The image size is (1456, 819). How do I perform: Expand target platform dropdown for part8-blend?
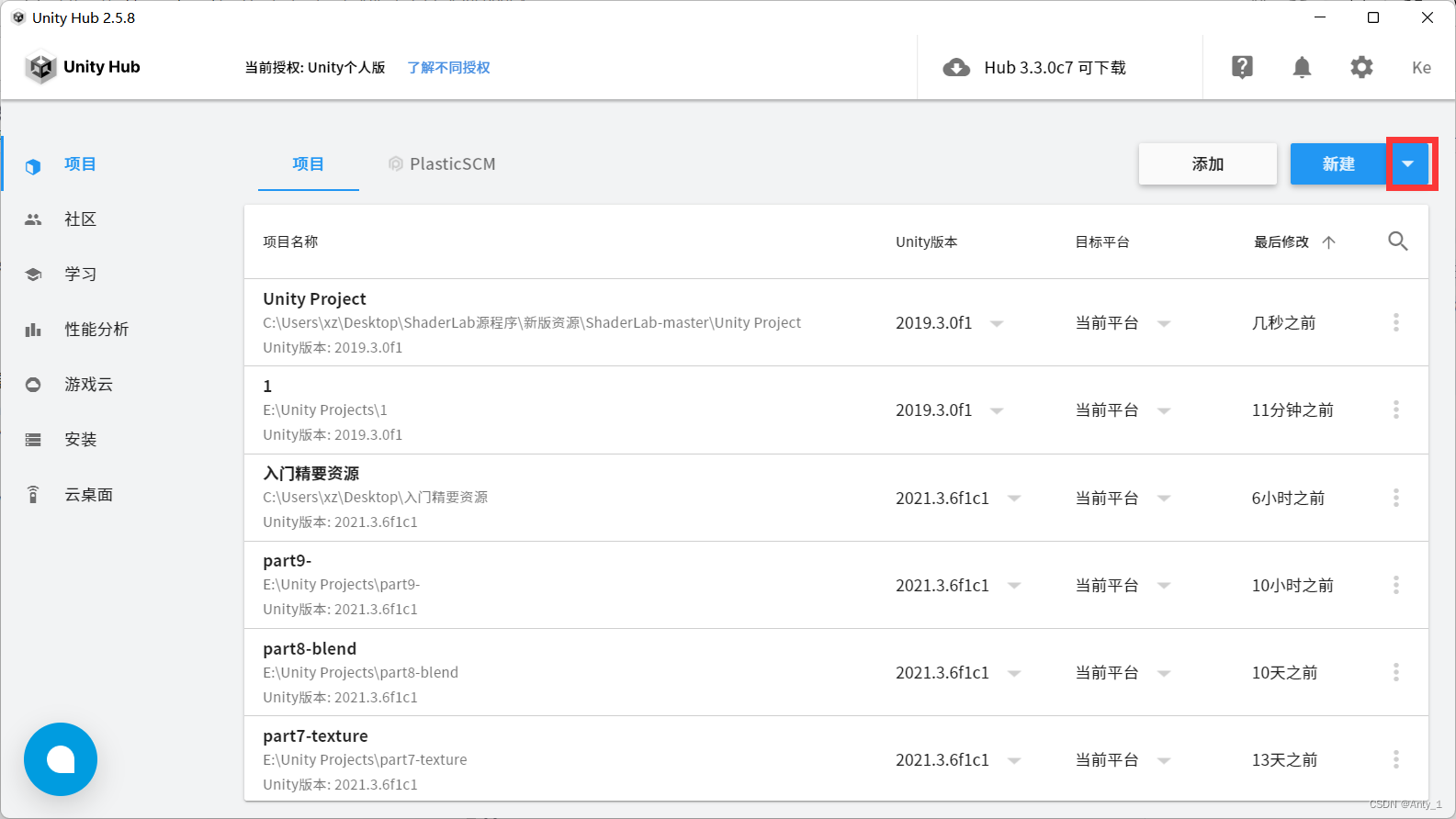tap(1164, 673)
